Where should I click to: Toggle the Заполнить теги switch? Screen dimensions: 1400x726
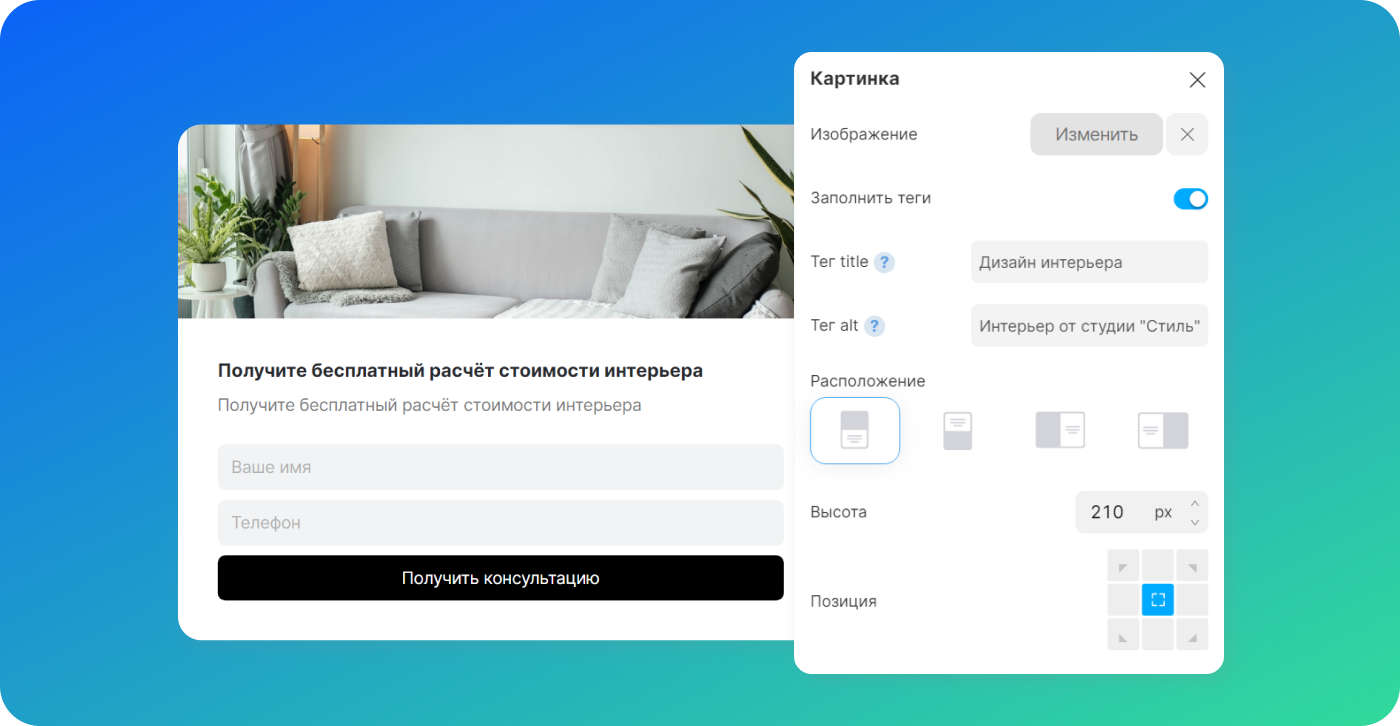pos(1190,199)
